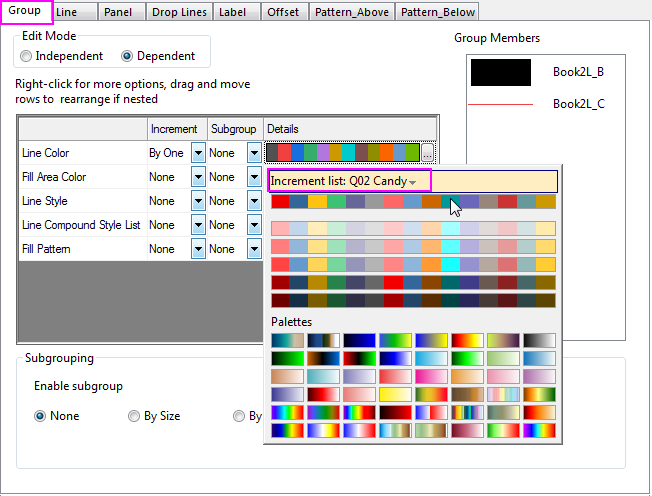Select Independent edit mode
652x496 pixels.
click(27, 56)
